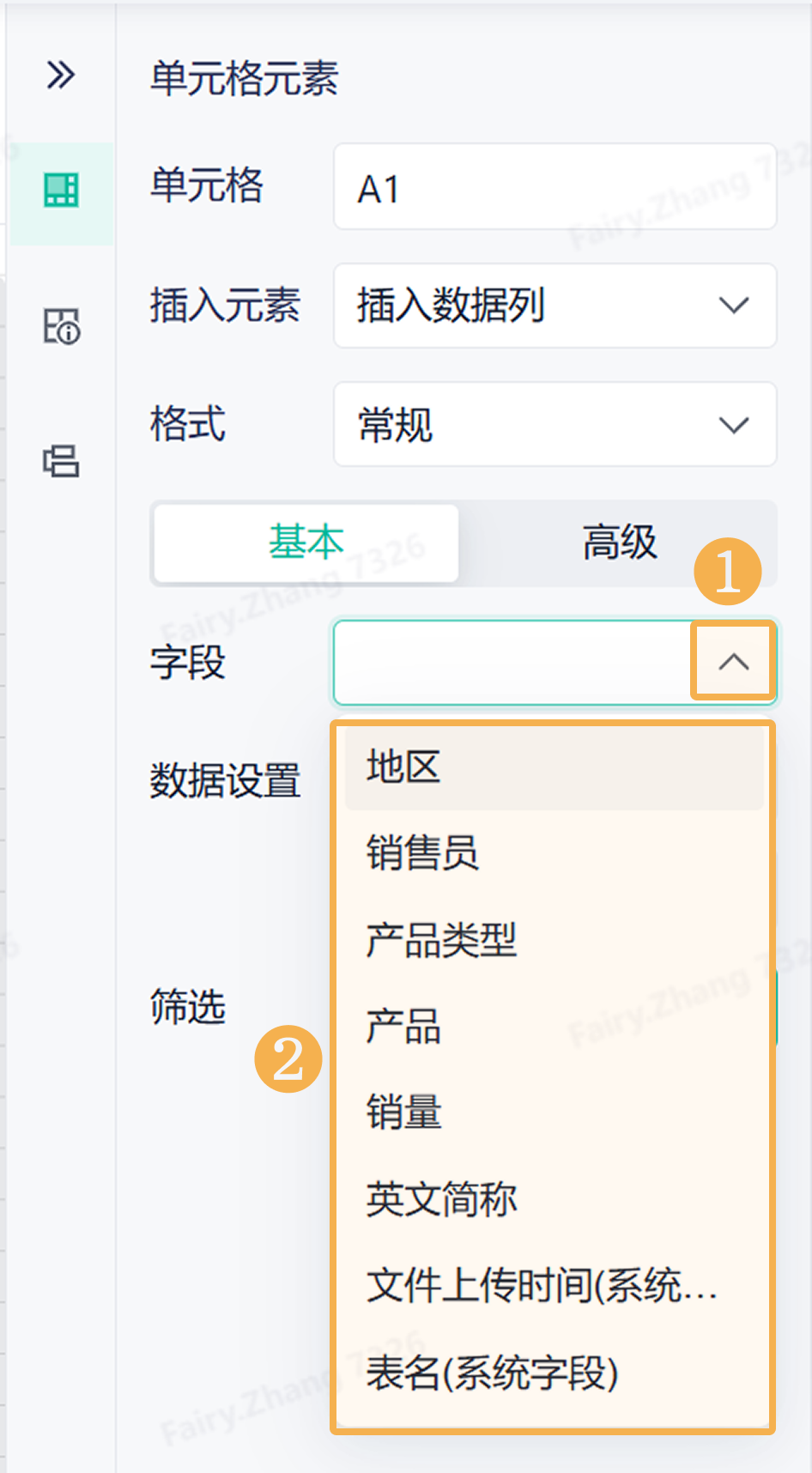The height and width of the screenshot is (1473, 812).
Task: Click the 单元格元素 panel title
Action: 245,78
